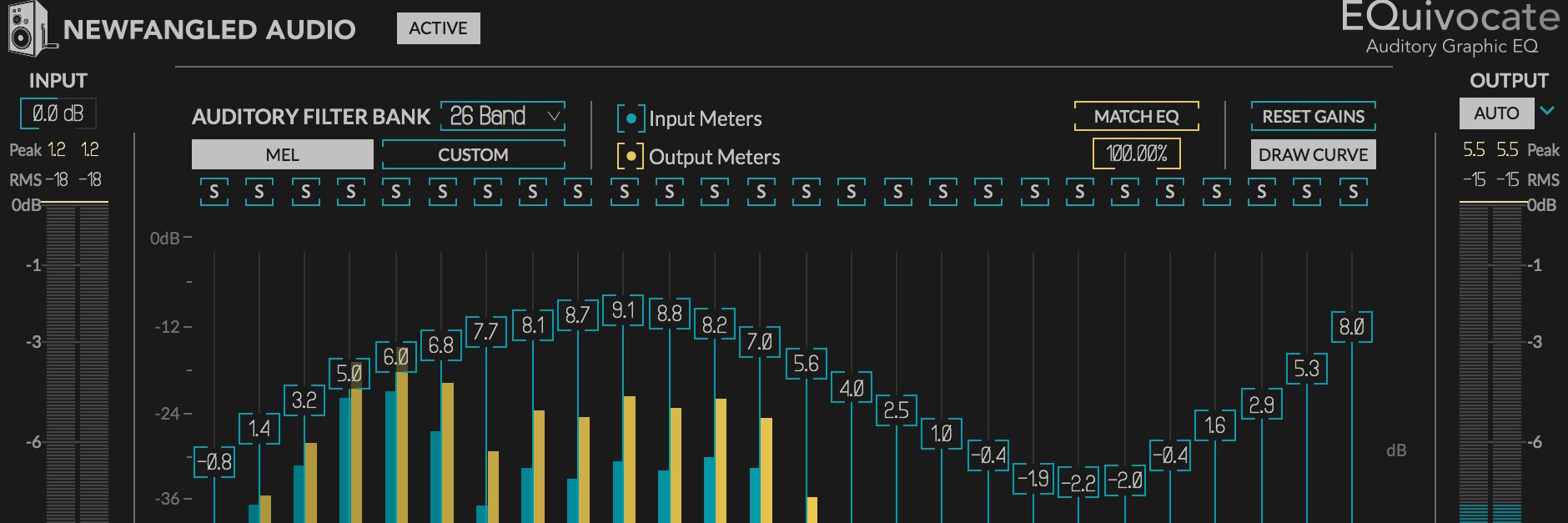Click the 2.9 band gain handle

[x=1262, y=405]
